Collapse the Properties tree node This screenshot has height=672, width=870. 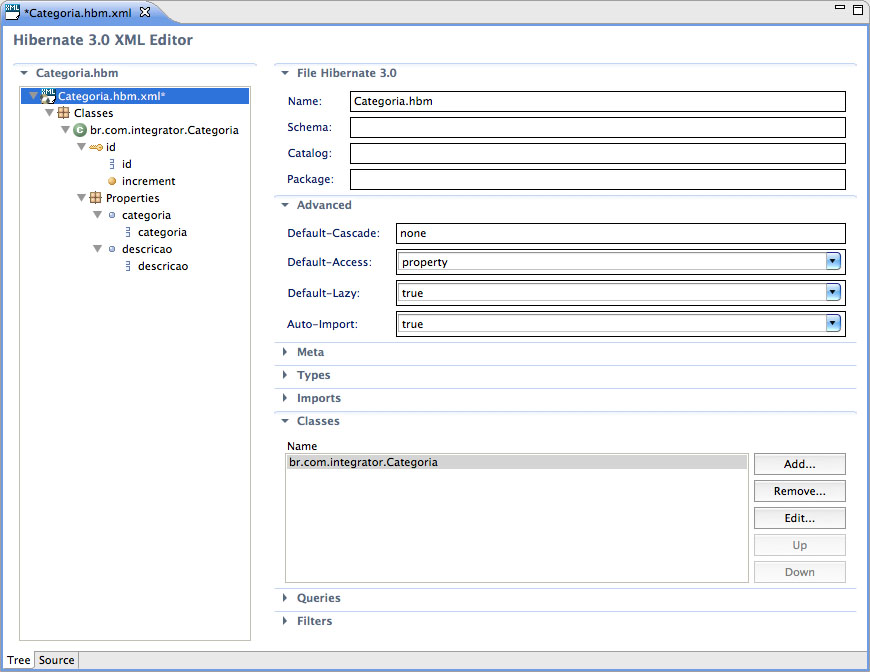tap(82, 198)
